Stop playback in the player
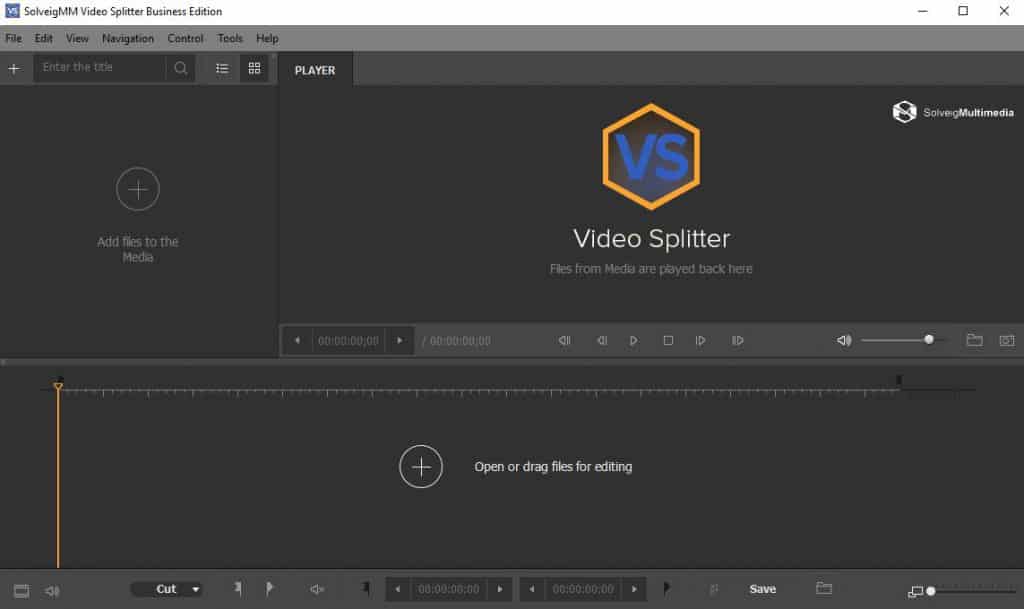1024x609 pixels. (x=668, y=341)
